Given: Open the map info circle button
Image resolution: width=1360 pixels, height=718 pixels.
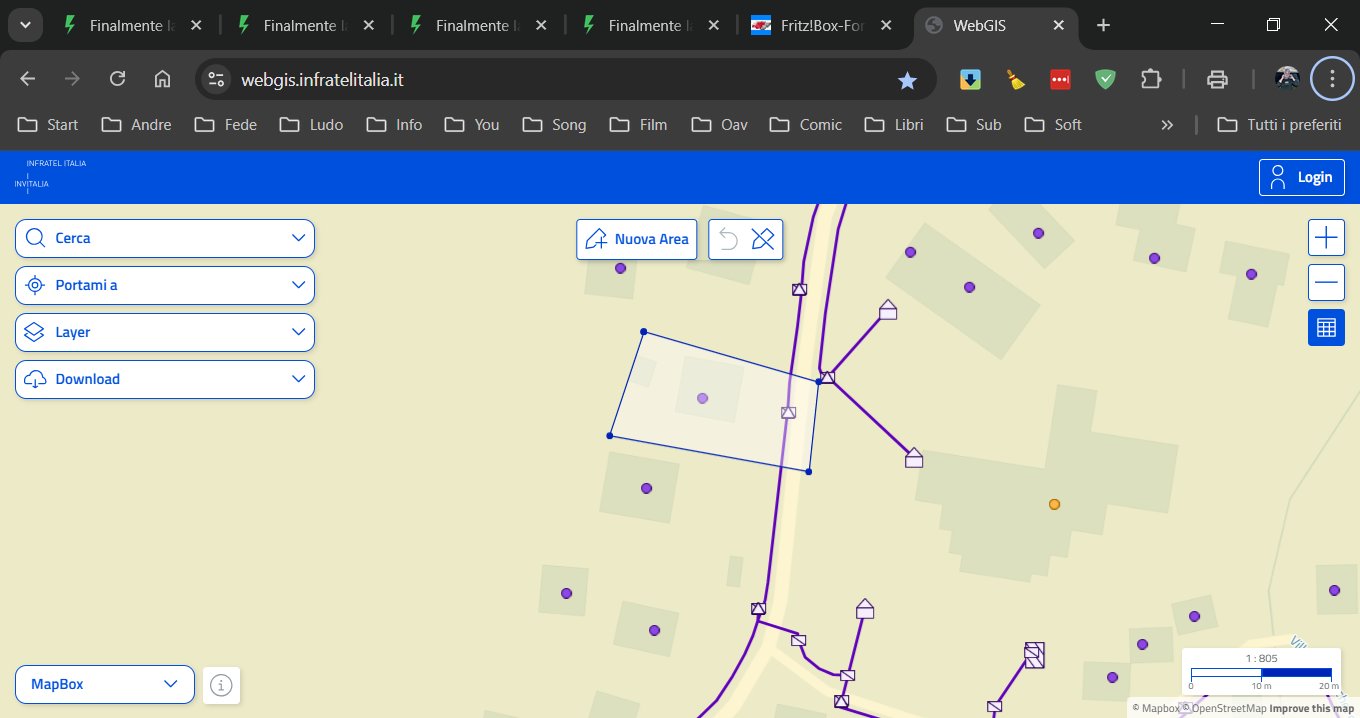Looking at the screenshot, I should tap(222, 685).
